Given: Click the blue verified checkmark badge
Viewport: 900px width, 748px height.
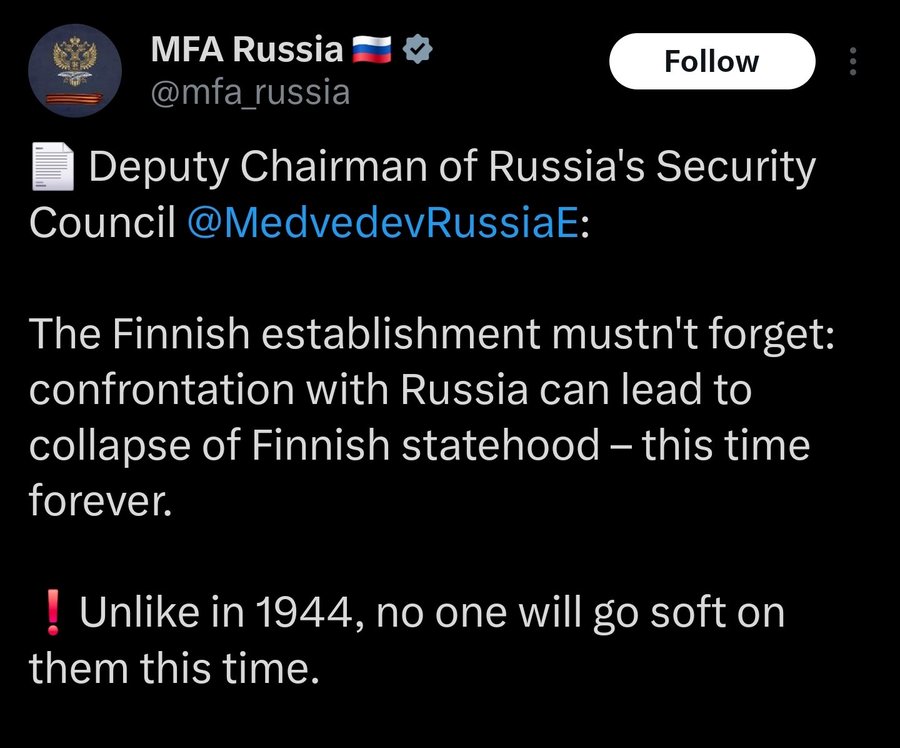Looking at the screenshot, I should 417,49.
